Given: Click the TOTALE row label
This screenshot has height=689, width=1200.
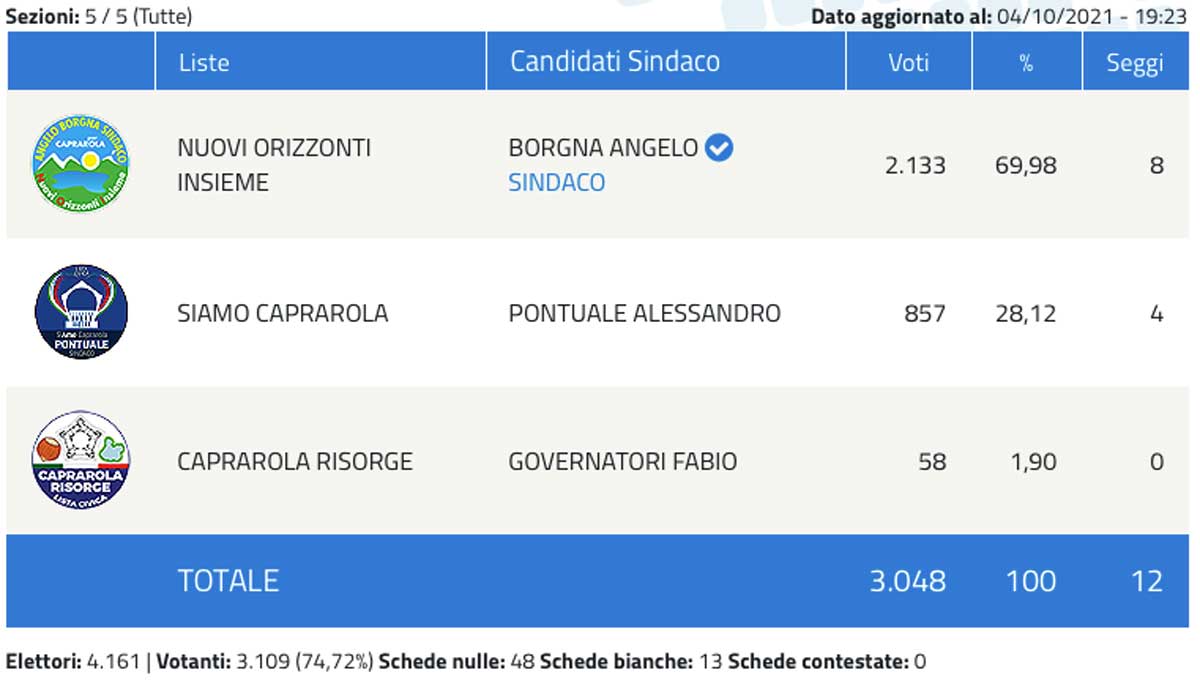Looking at the screenshot, I should point(228,580).
